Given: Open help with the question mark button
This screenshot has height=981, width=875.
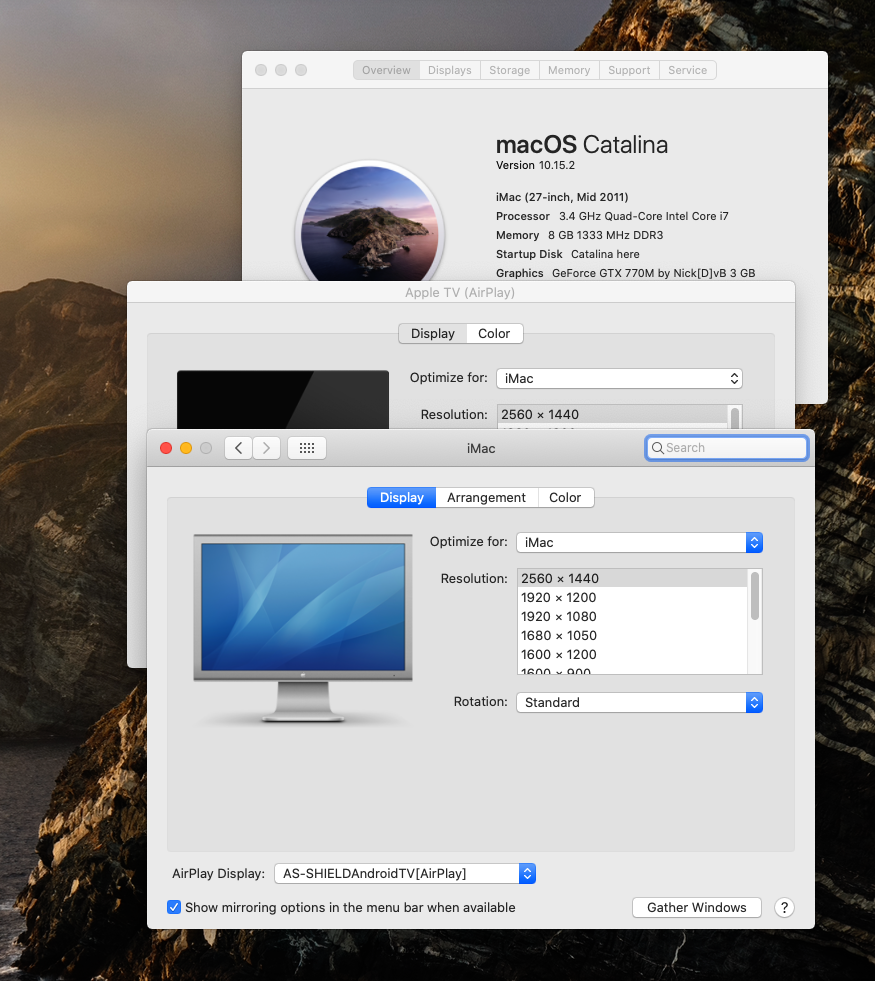Looking at the screenshot, I should [x=784, y=907].
